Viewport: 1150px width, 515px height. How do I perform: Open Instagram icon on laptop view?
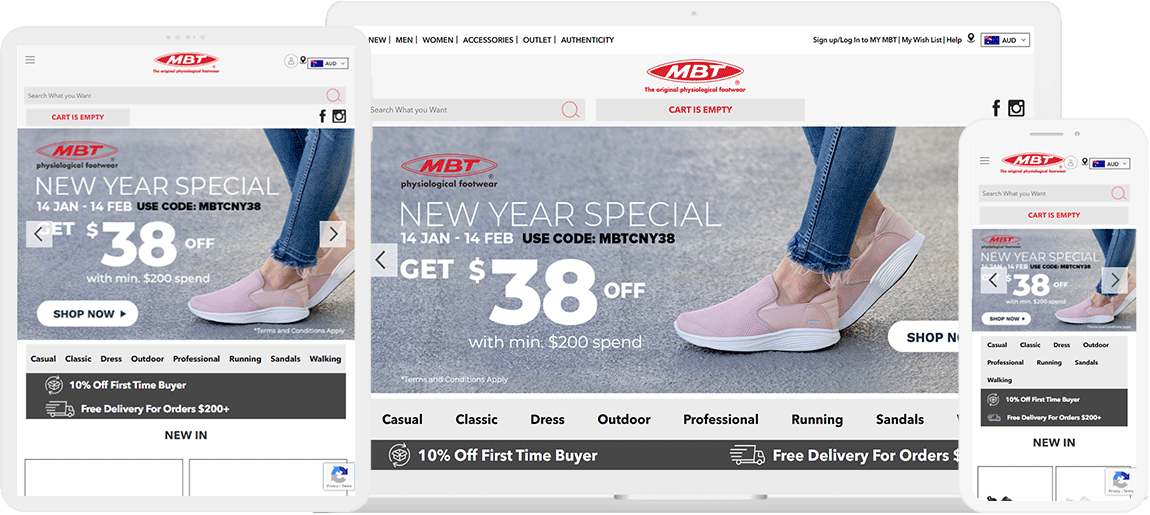pos(1016,109)
